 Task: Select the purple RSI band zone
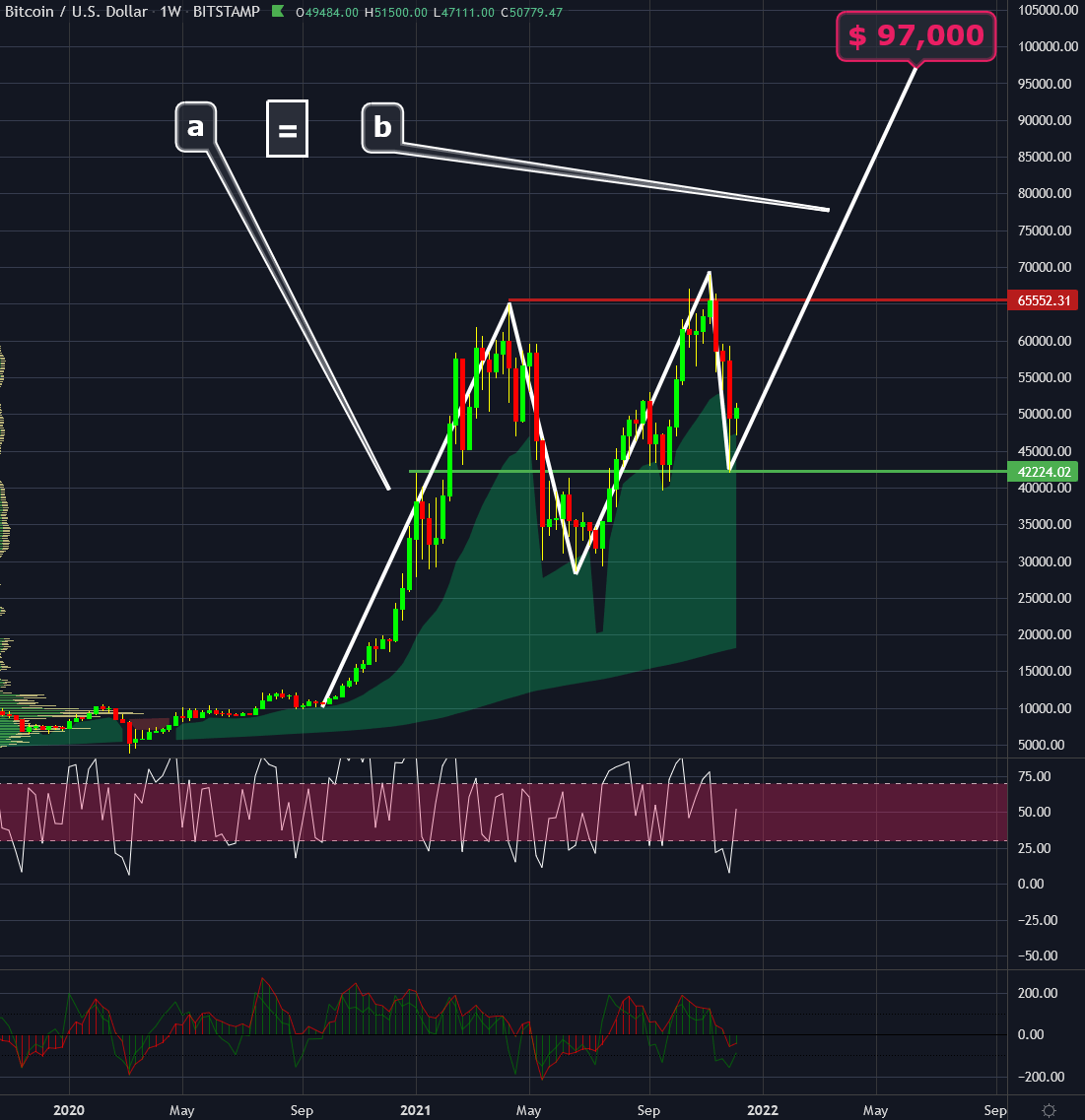(887, 813)
